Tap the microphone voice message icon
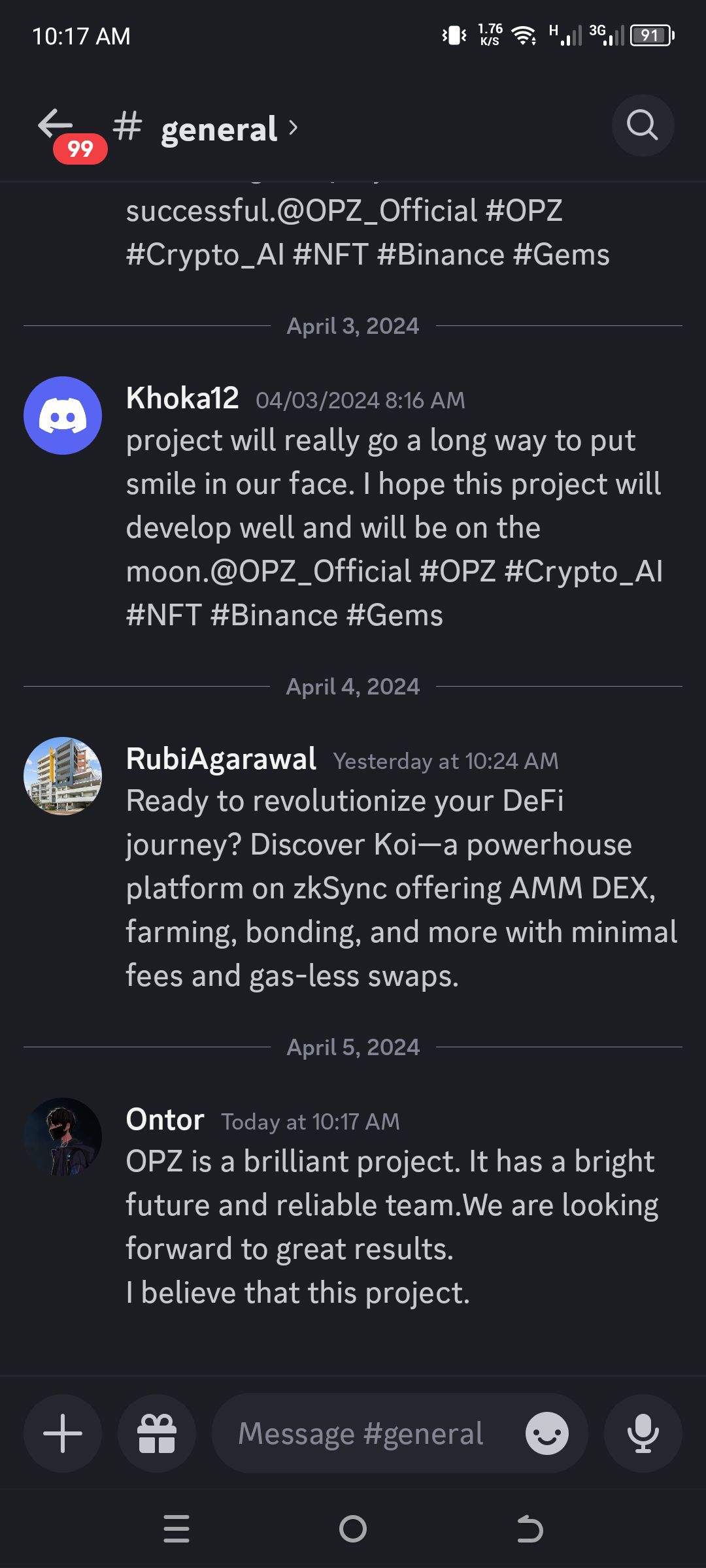Screen dimensions: 706x1568 pyautogui.click(x=643, y=1433)
